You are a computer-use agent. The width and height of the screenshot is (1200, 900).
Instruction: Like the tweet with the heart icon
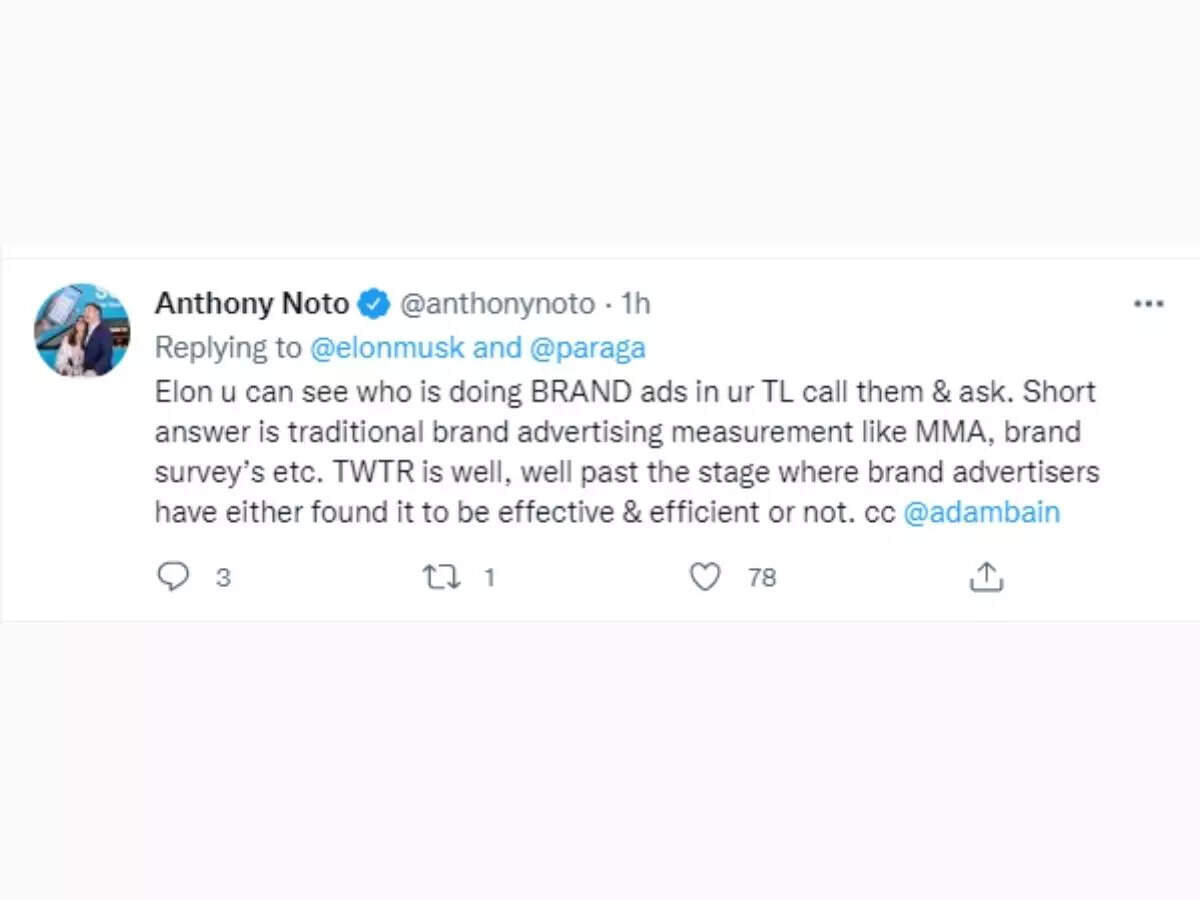click(705, 577)
